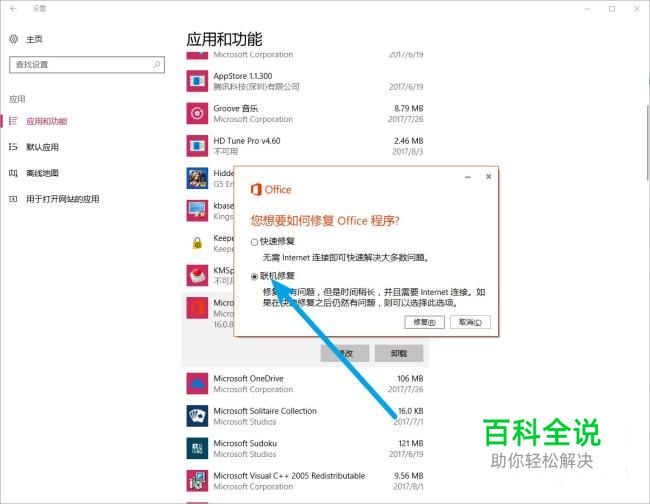Click 121 MB size of Sudoku

[x=411, y=443]
